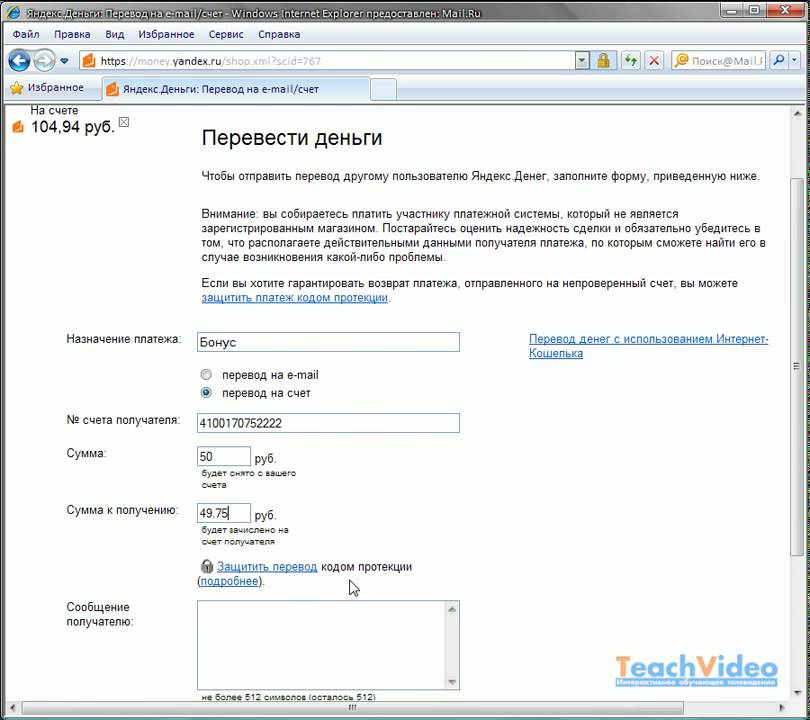
Task: Stop page loading with red X icon
Action: coord(654,61)
